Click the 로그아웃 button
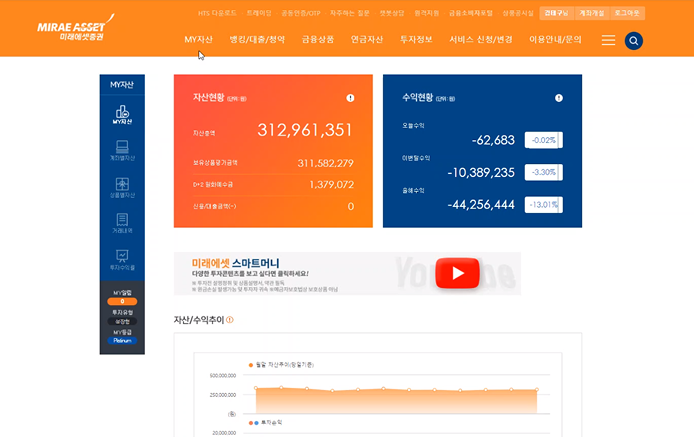Image resolution: width=694 pixels, height=437 pixels. pos(627,13)
